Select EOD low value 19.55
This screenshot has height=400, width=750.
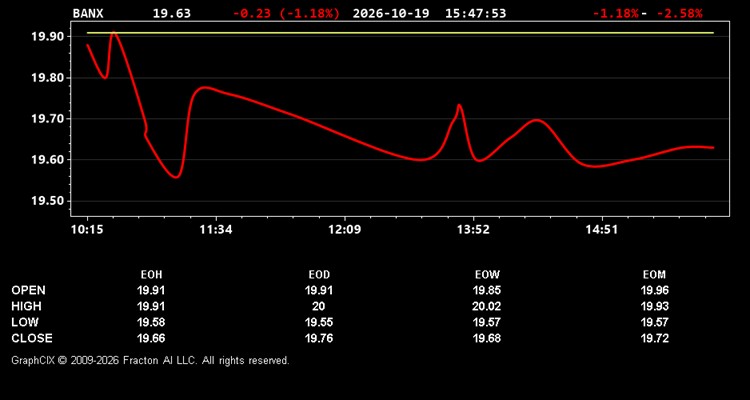(319, 322)
